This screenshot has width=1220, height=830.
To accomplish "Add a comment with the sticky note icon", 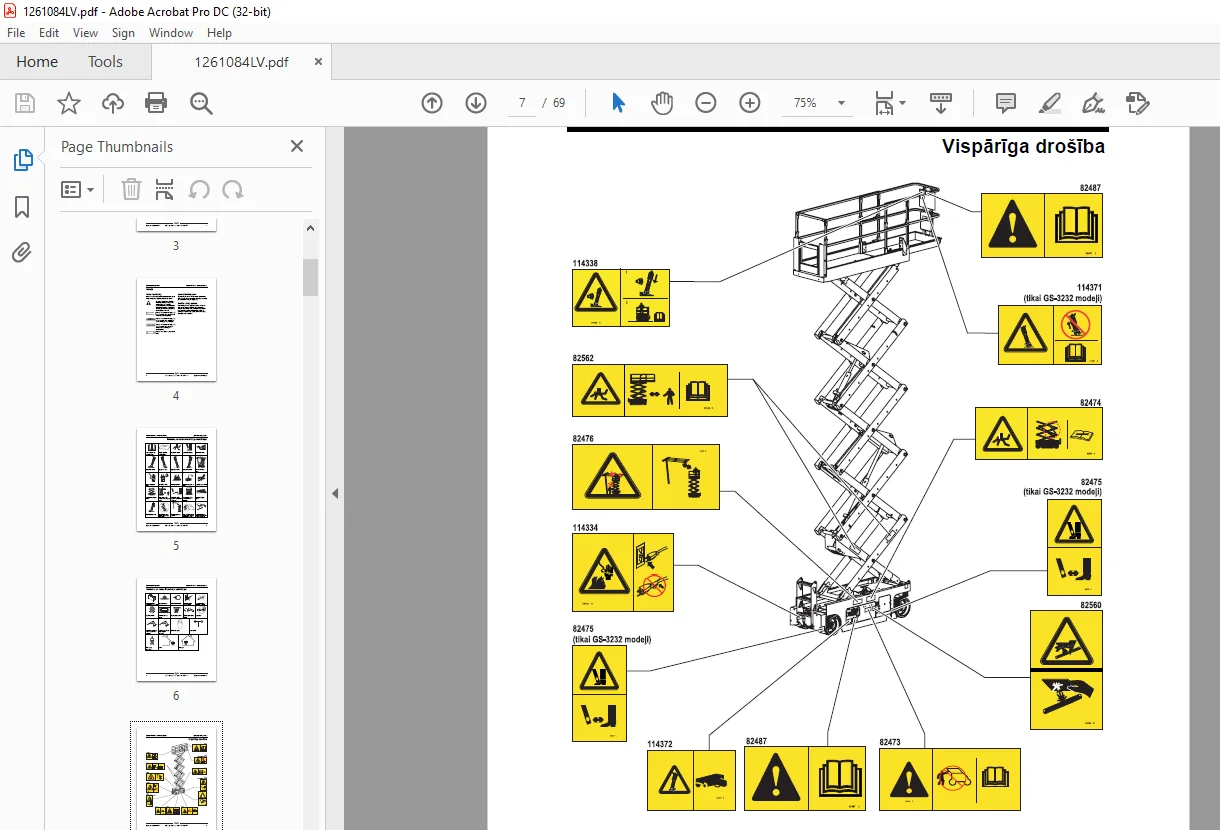I will click(x=1006, y=103).
